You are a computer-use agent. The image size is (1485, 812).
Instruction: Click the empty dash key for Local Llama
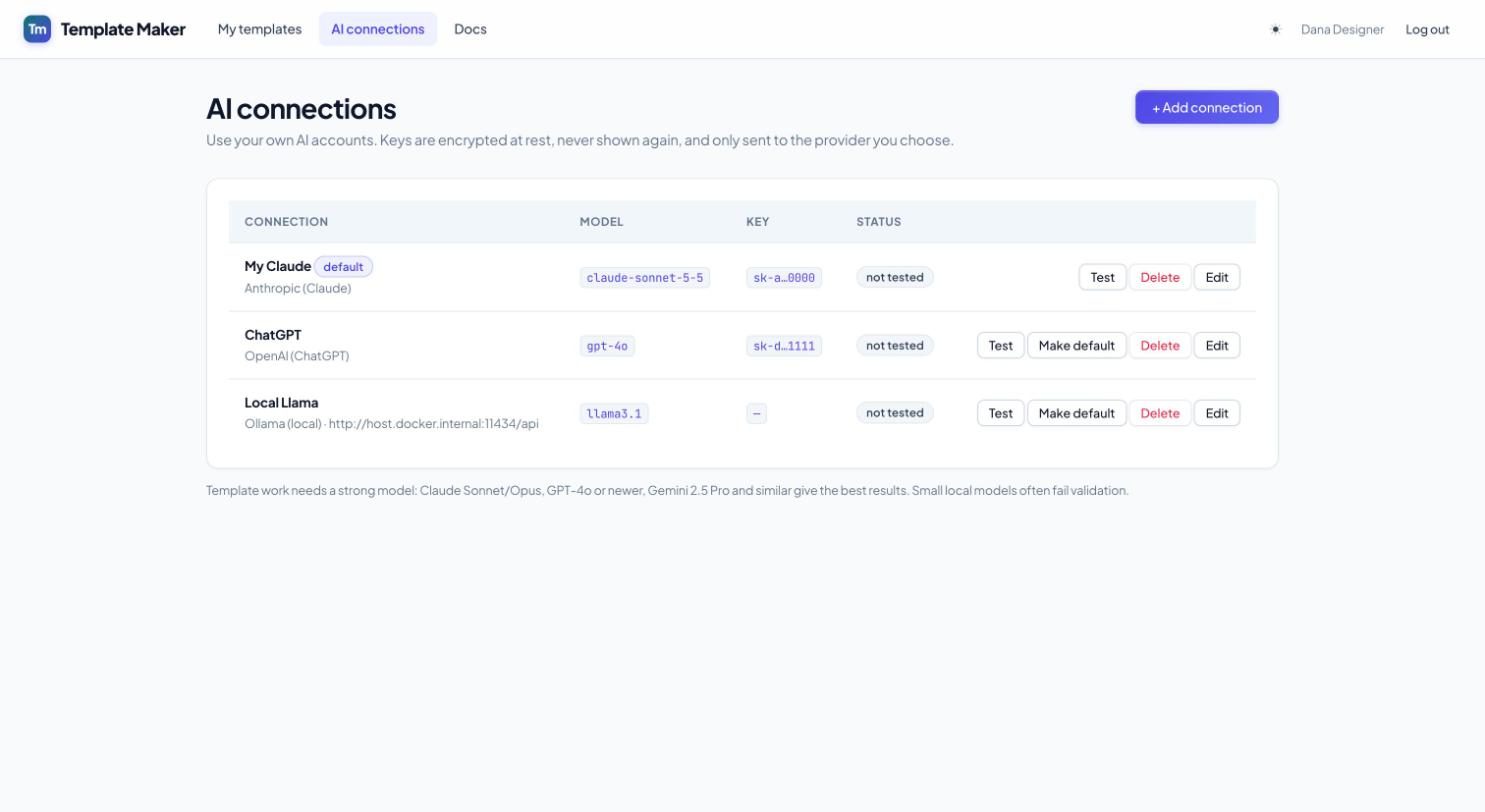[756, 413]
